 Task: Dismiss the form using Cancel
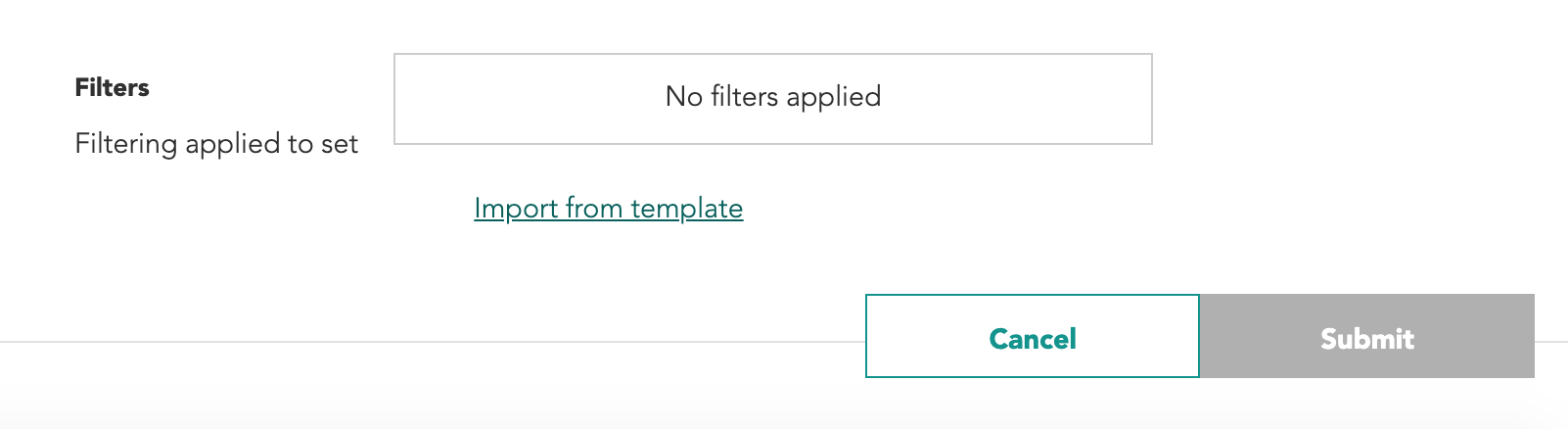(x=1032, y=337)
